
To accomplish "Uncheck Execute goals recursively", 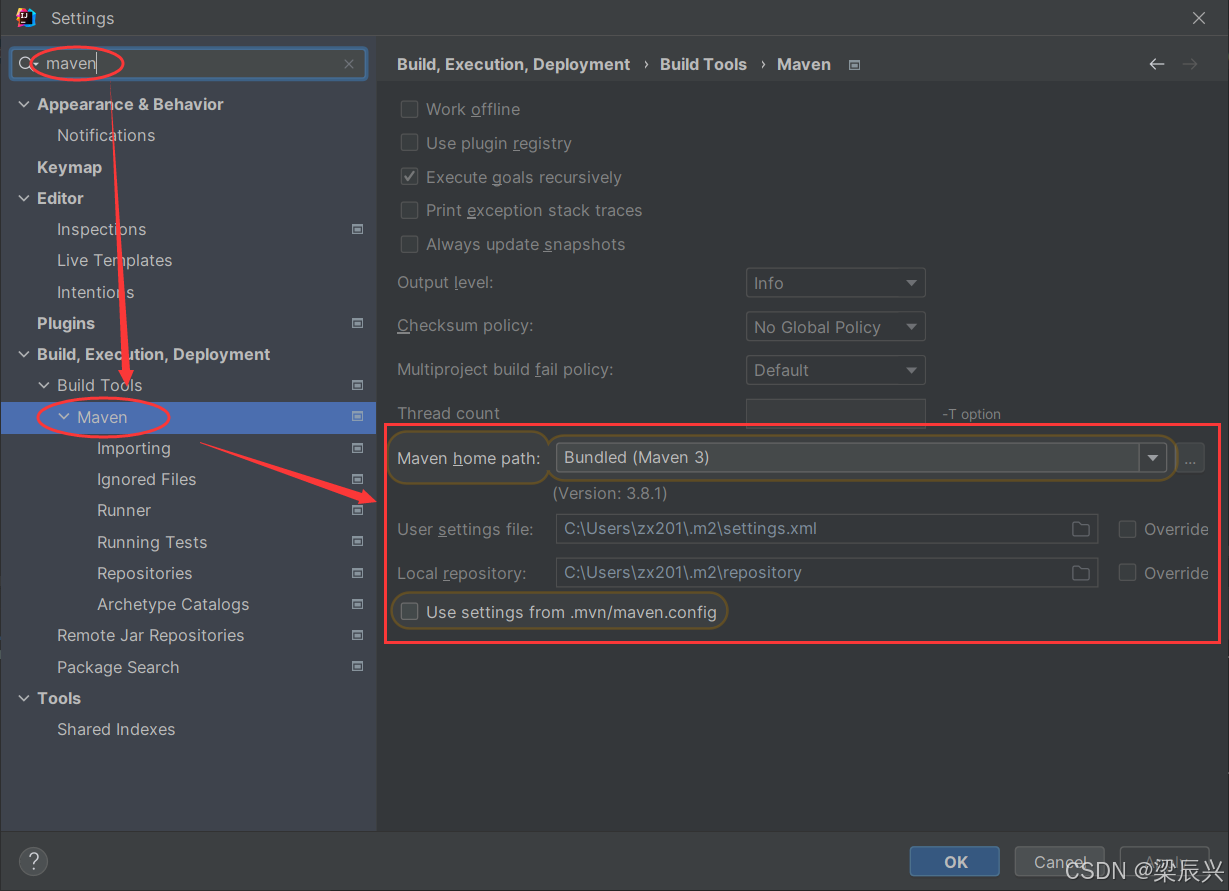I will [409, 177].
